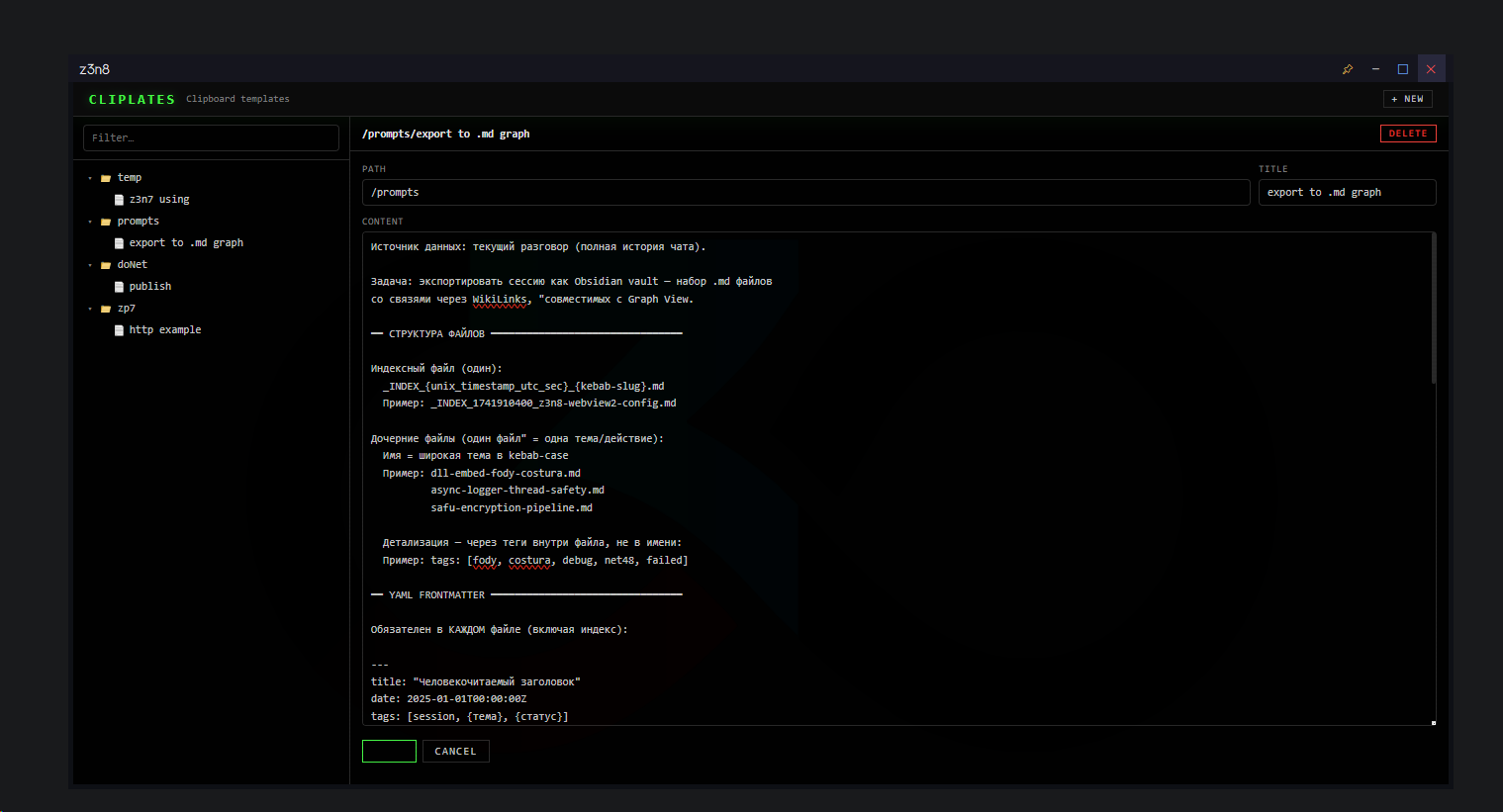Pin the window with the pushpin icon
The image size is (1503, 812).
pyautogui.click(x=1347, y=69)
